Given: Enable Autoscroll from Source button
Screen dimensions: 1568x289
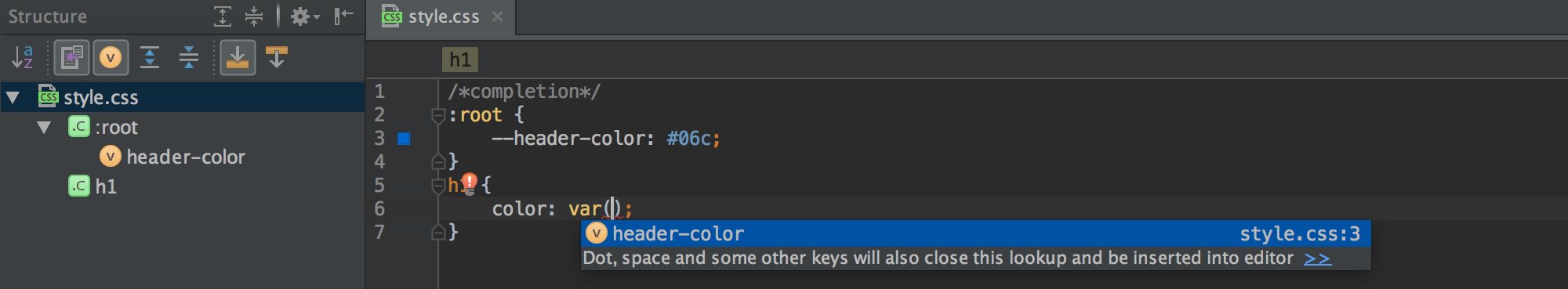Looking at the screenshot, I should point(277,57).
